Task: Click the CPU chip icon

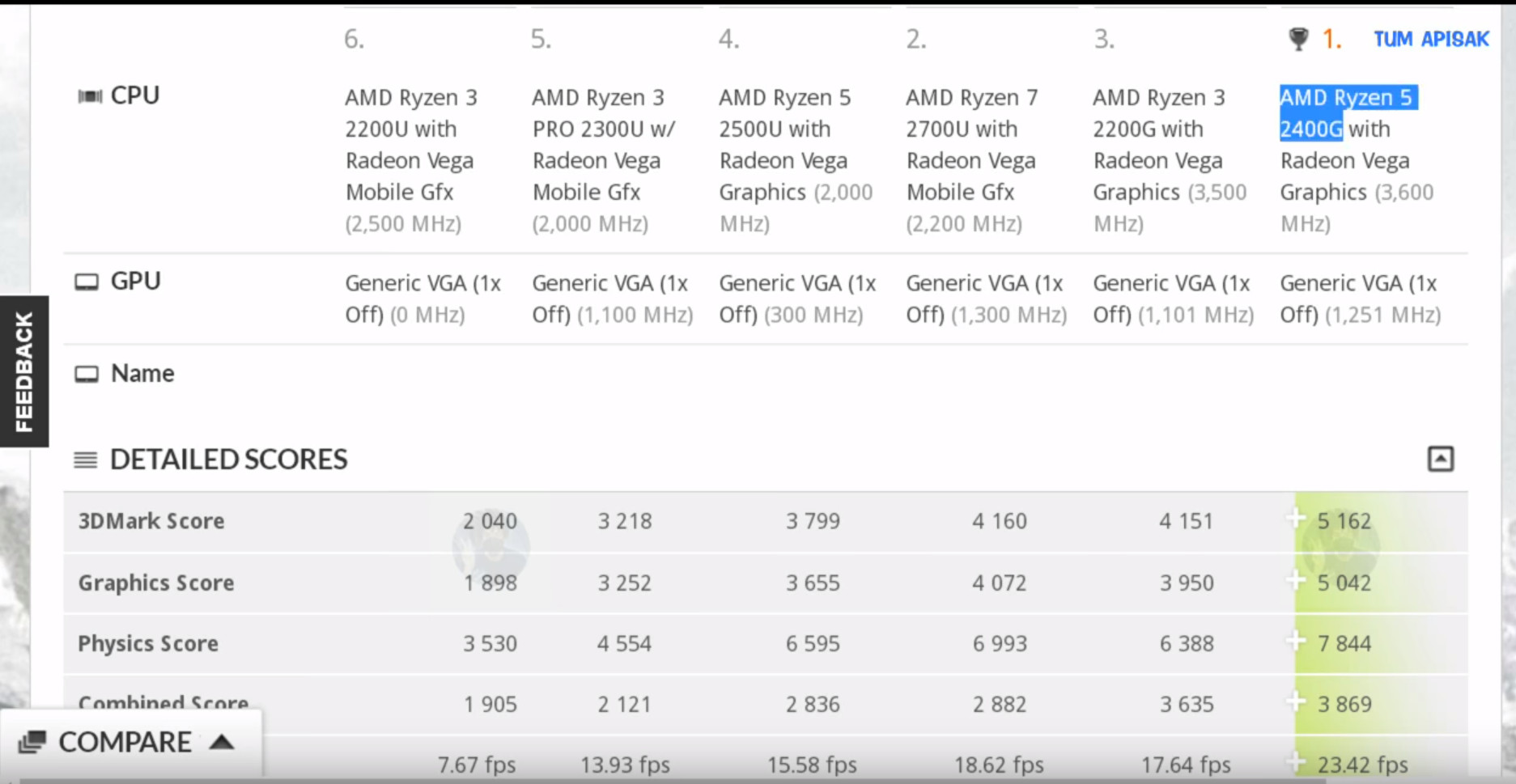Action: (89, 96)
